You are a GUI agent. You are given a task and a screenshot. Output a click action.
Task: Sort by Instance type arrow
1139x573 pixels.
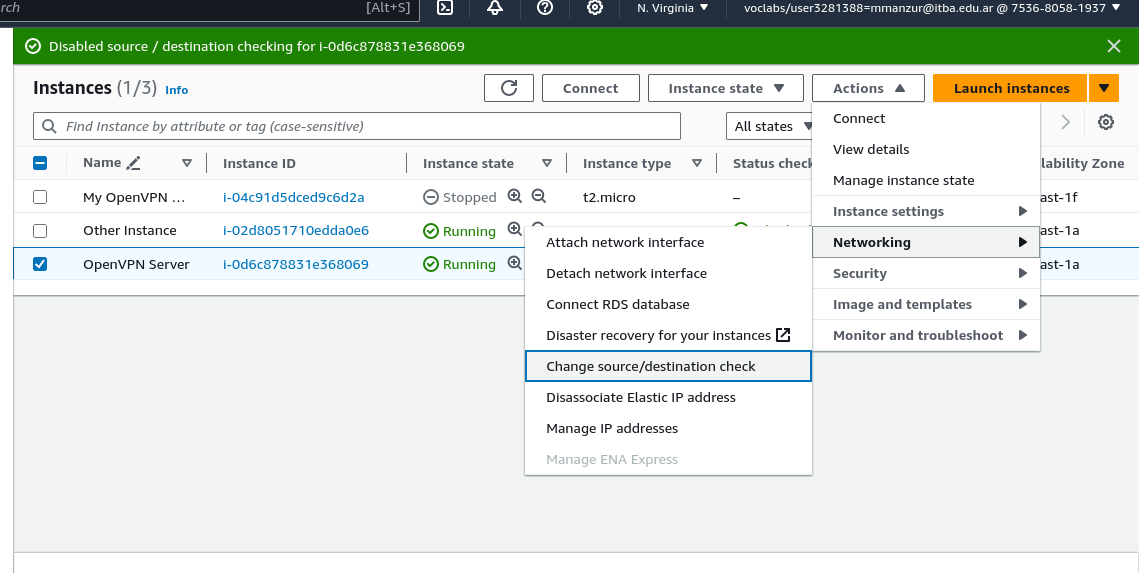coord(697,163)
